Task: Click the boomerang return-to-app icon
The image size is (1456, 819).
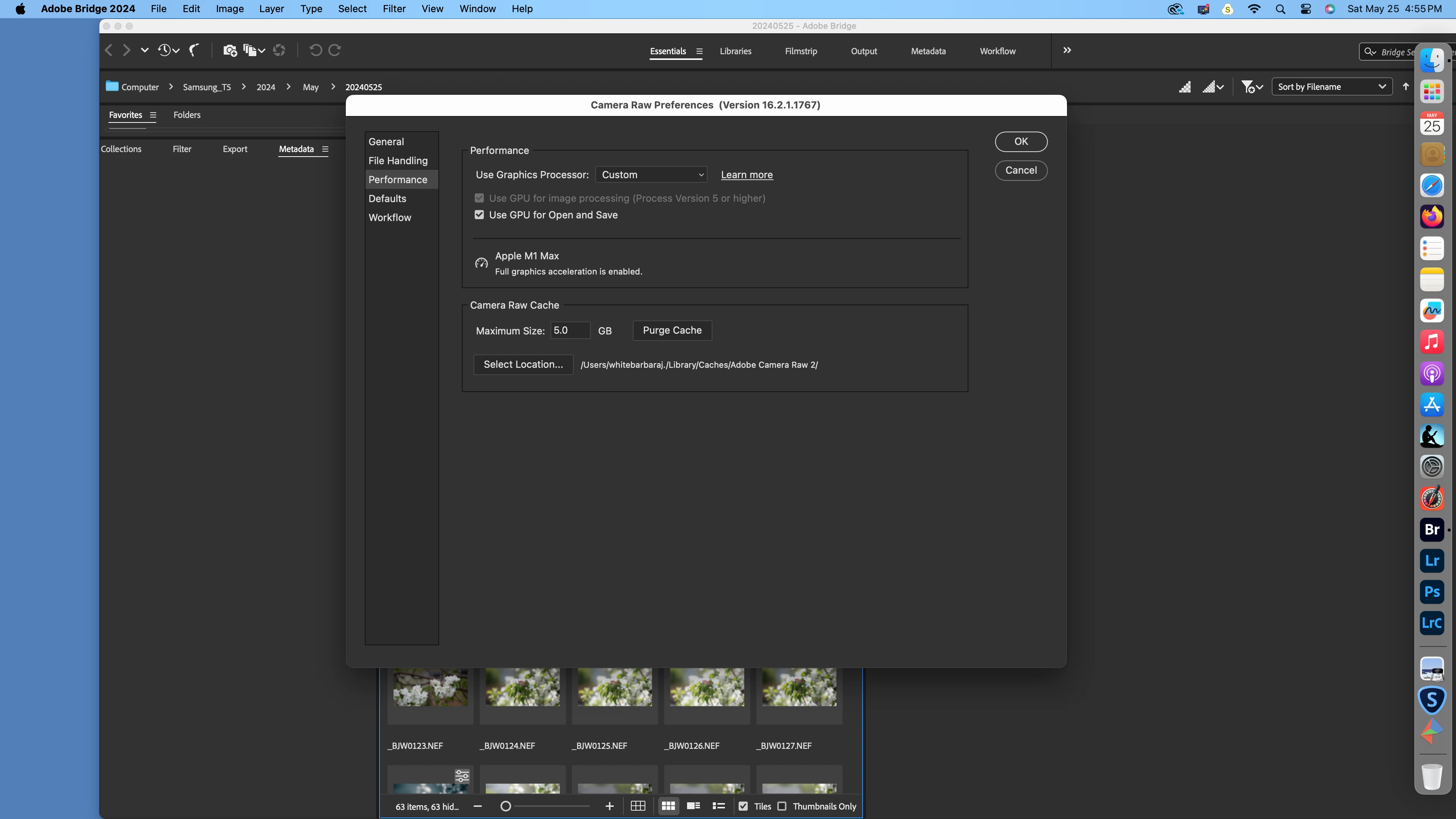Action: click(x=194, y=50)
